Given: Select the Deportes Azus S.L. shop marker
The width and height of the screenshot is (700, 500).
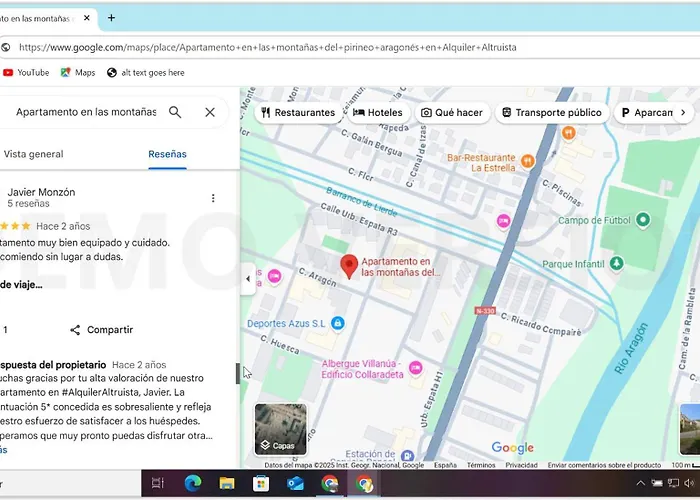Looking at the screenshot, I should click(x=338, y=323).
